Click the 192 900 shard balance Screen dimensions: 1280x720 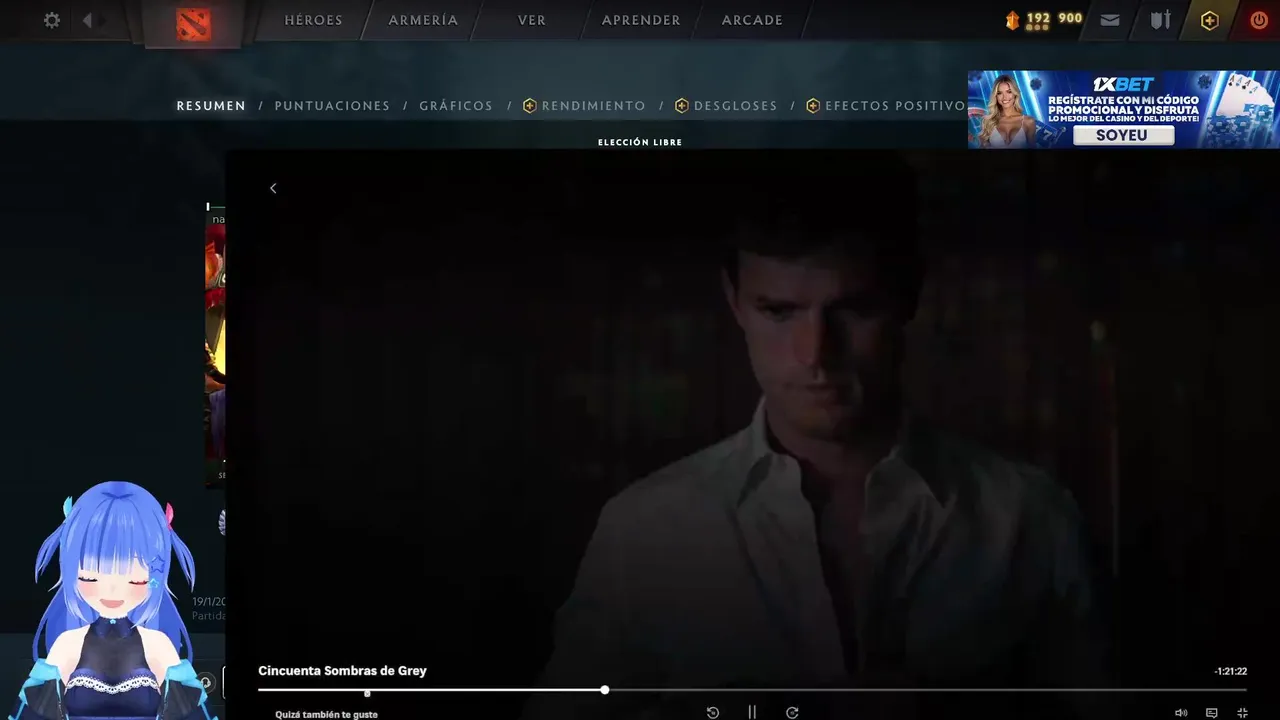pos(1054,18)
